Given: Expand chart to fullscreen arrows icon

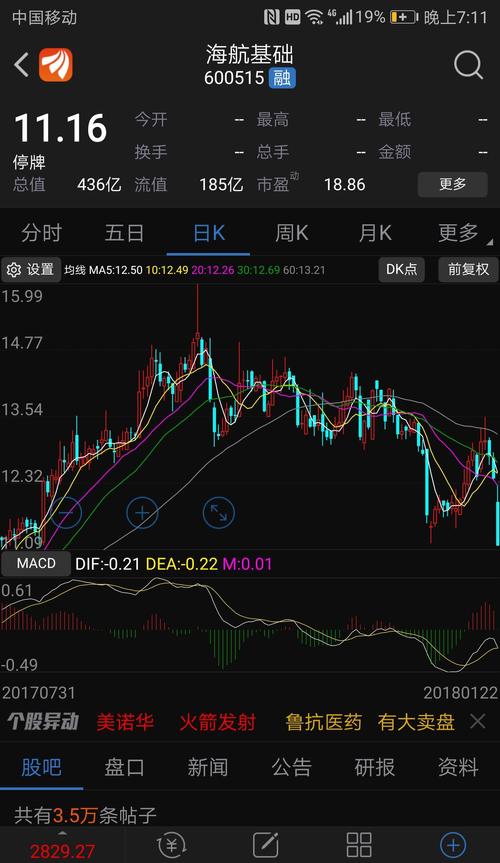Looking at the screenshot, I should (x=219, y=513).
